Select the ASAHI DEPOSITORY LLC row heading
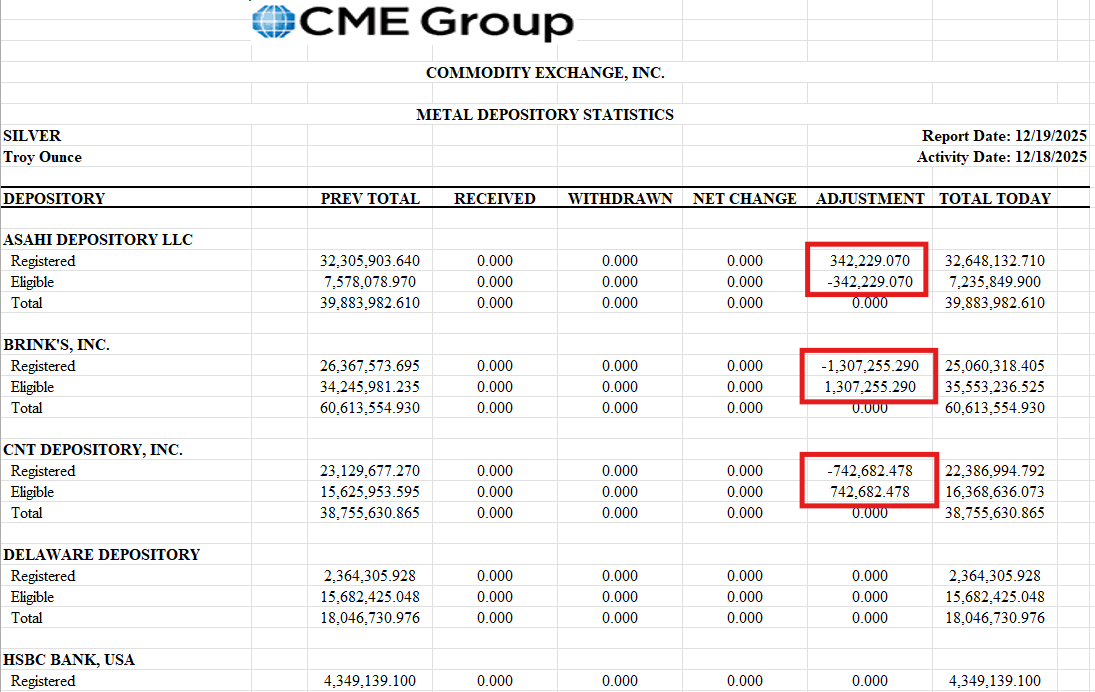1095x692 pixels. (x=98, y=240)
